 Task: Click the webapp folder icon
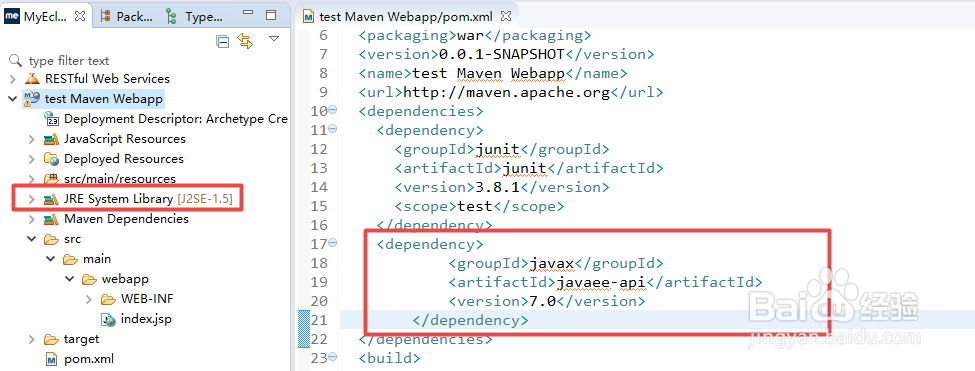click(x=90, y=278)
